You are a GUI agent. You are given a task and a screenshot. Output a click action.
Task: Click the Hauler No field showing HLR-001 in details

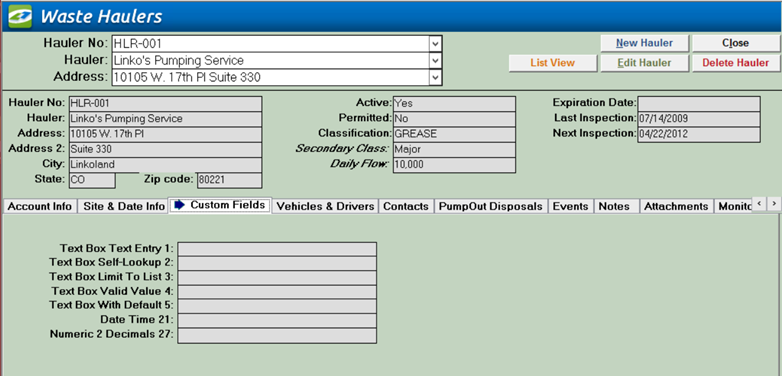point(165,104)
